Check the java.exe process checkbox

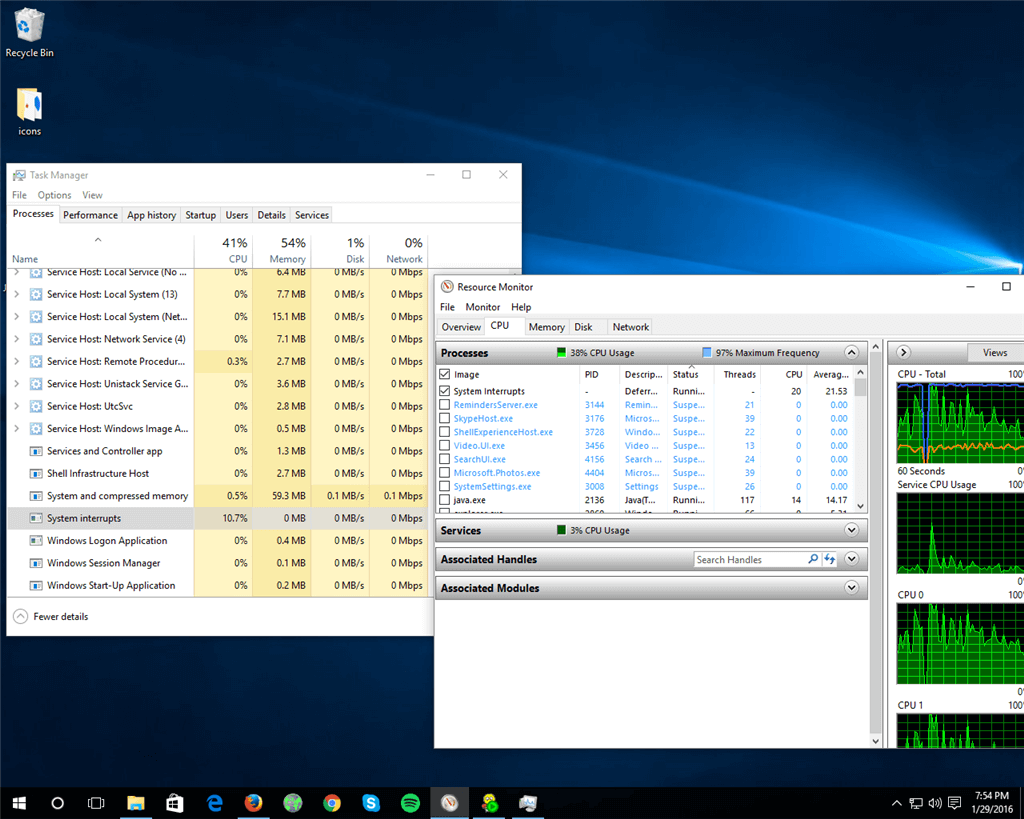pos(445,500)
